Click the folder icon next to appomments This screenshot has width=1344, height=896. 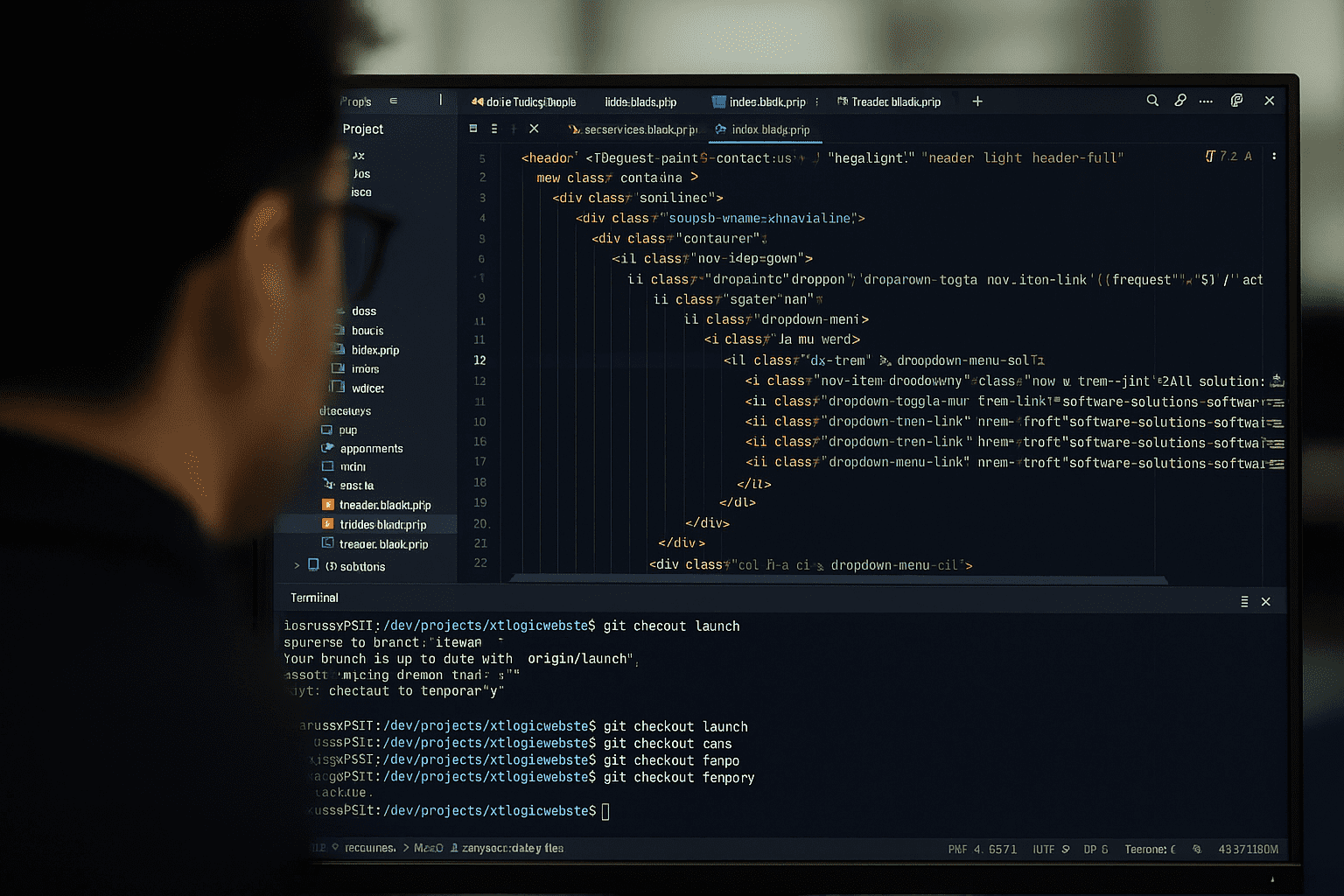point(328,448)
